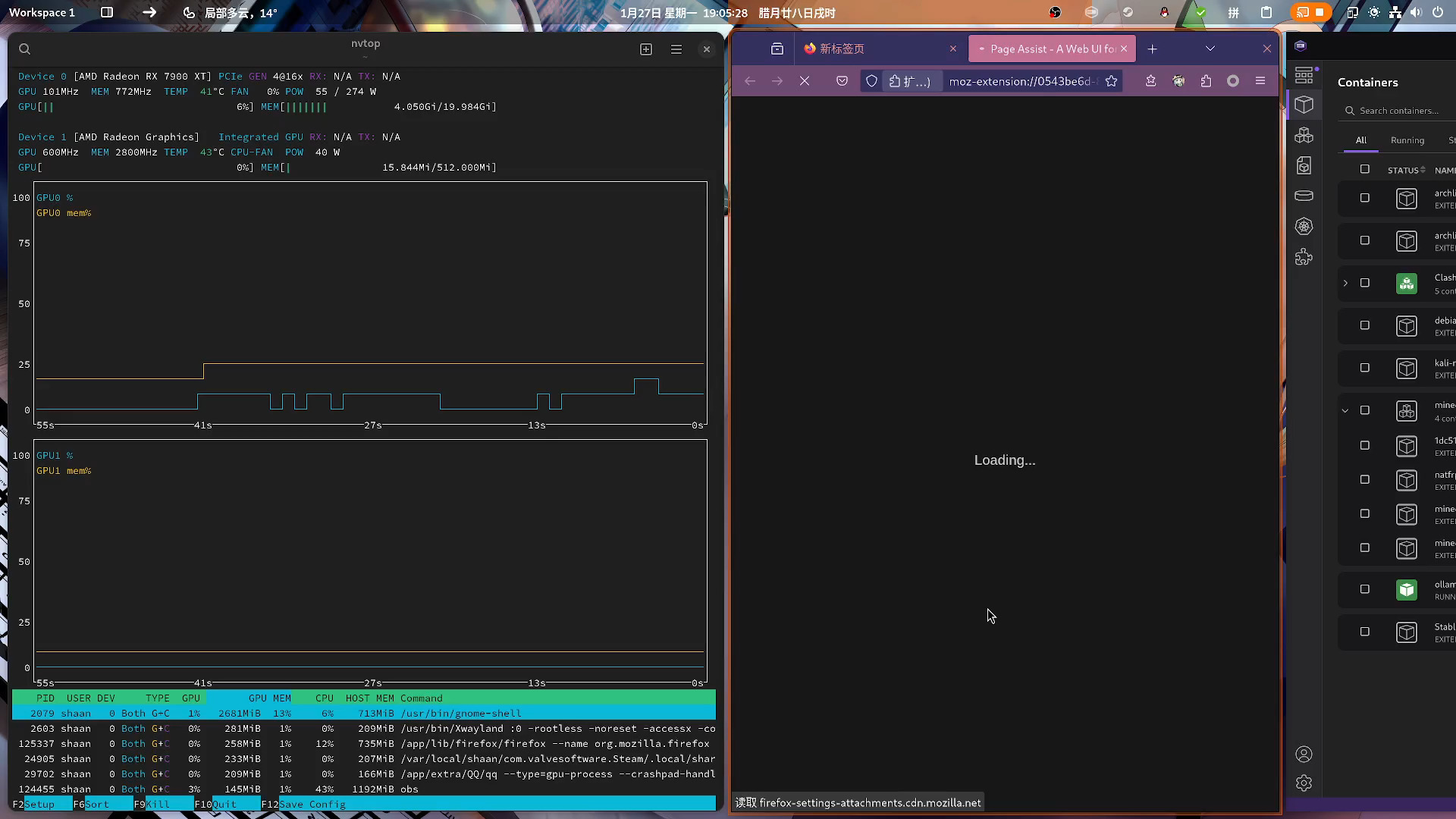Image resolution: width=1456 pixels, height=819 pixels.
Task: Open the Images view in Podman sidebar
Action: [x=1304, y=165]
